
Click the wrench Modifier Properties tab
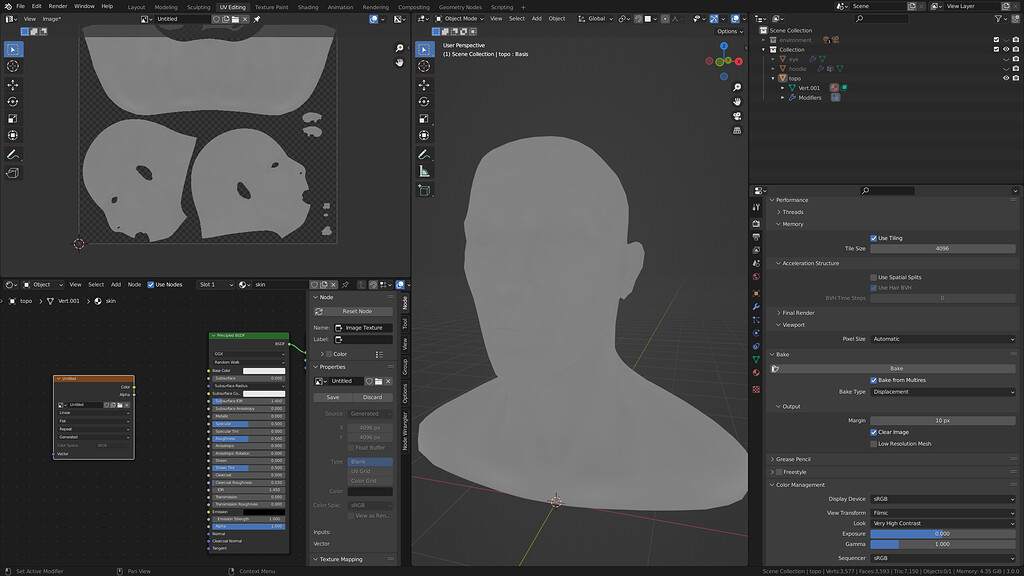[x=757, y=306]
